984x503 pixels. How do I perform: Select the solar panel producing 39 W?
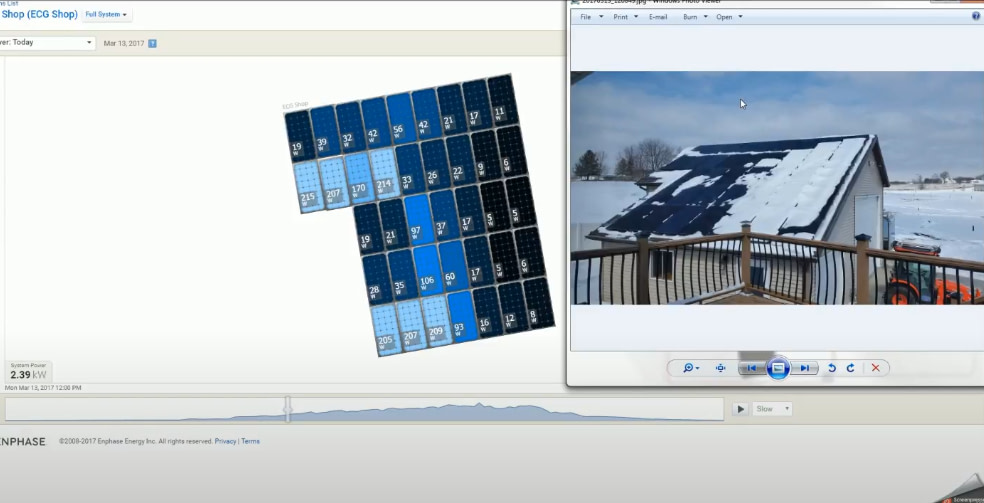click(x=323, y=132)
